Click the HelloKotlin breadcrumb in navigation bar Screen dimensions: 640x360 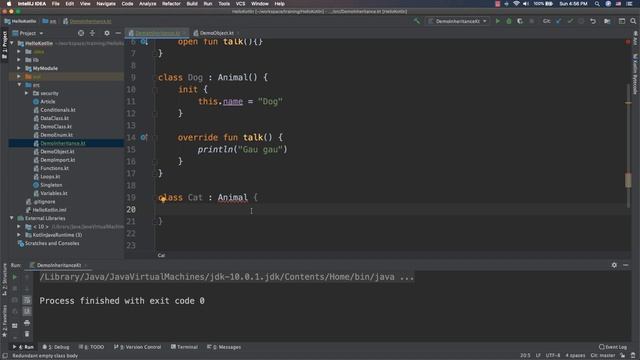pyautogui.click(x=20, y=21)
